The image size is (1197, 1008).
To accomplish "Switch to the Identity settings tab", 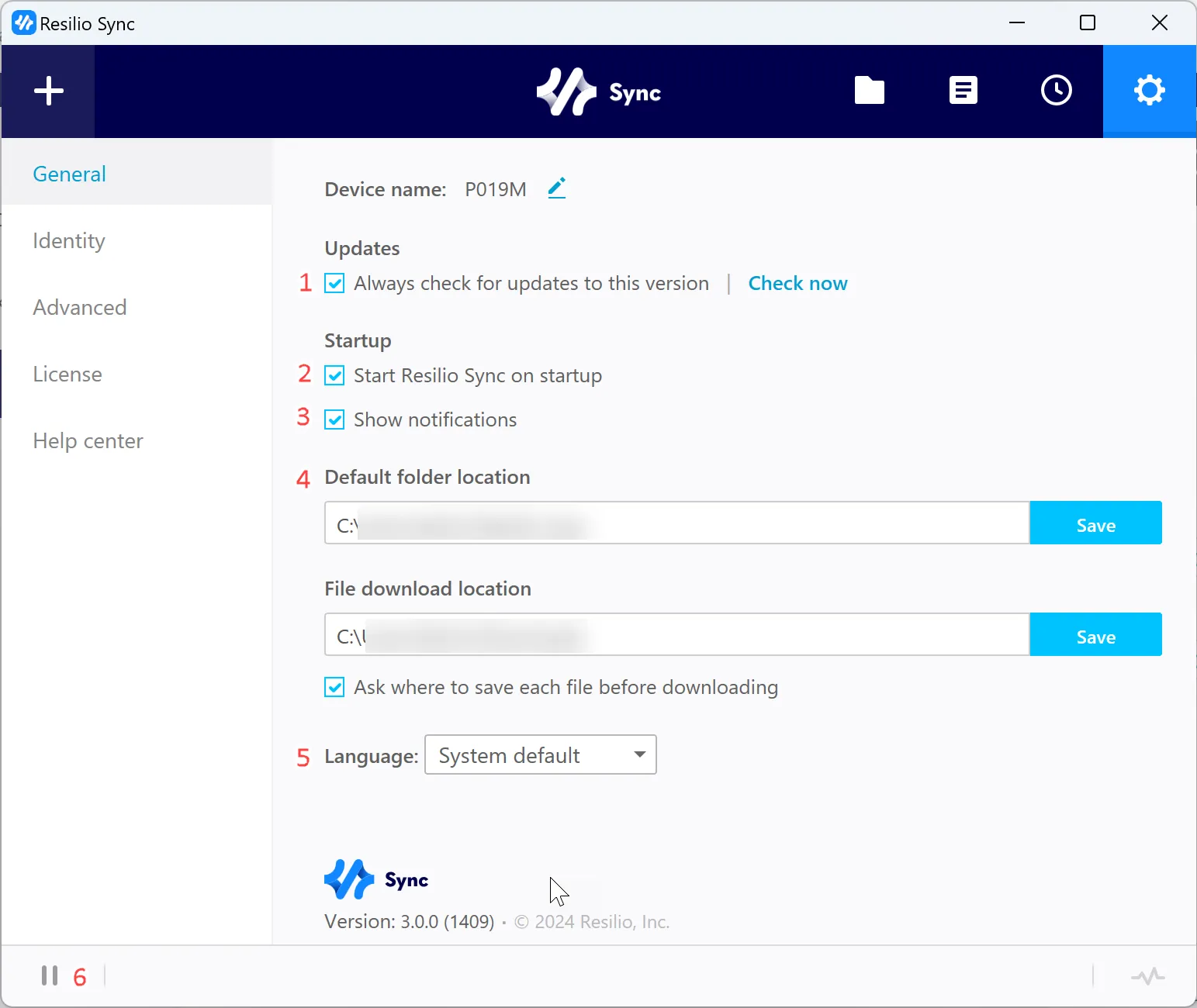I will tap(69, 241).
